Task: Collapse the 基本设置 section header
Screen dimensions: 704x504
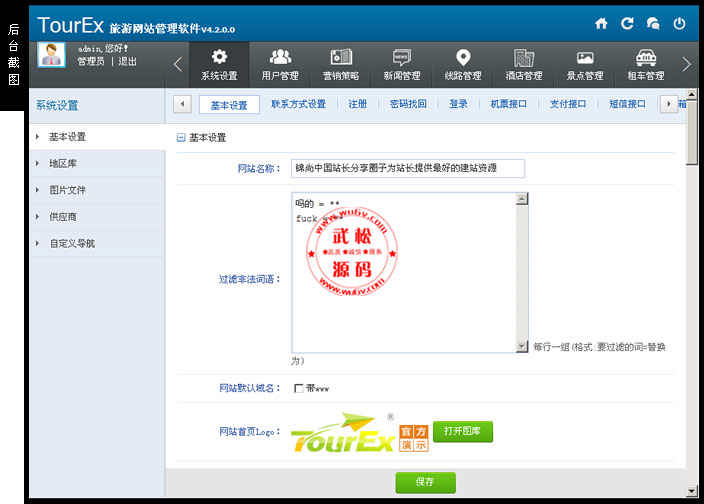Action: tap(181, 137)
